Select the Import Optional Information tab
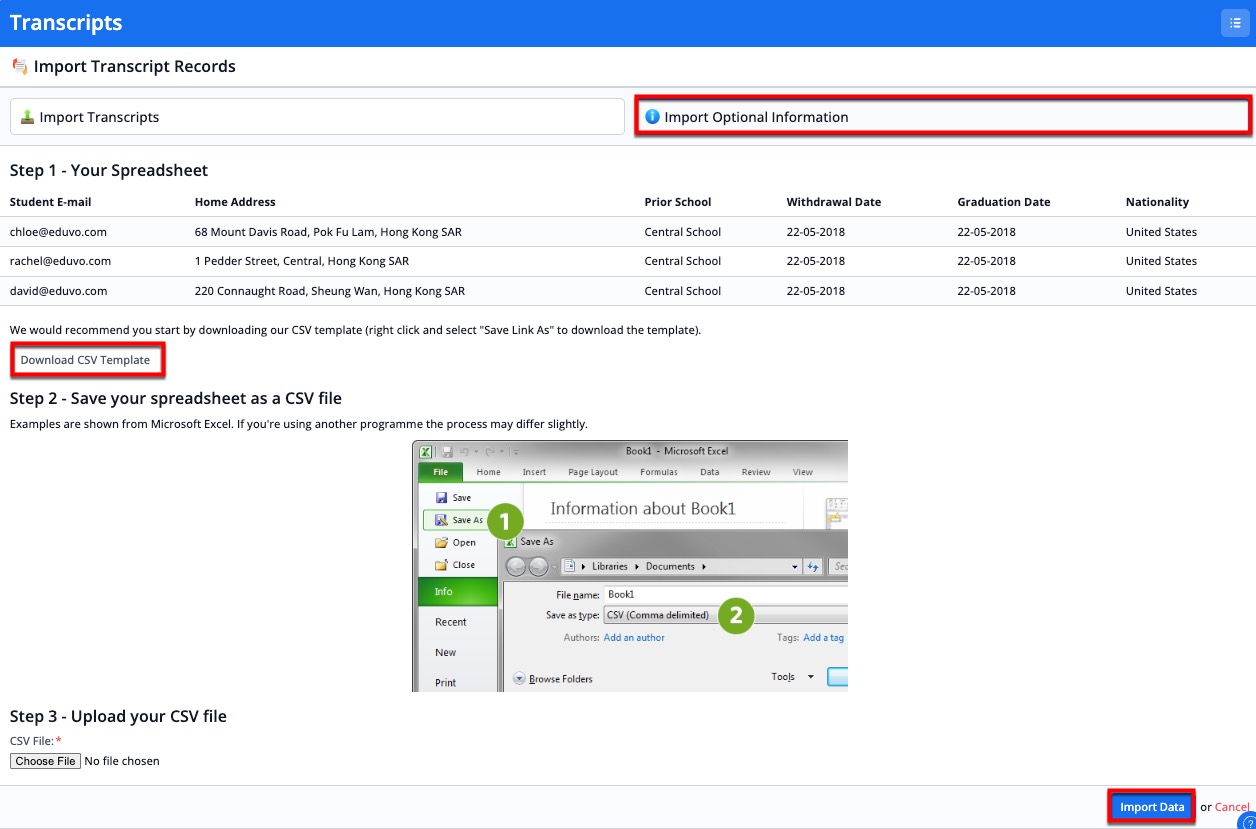Screen dimensions: 1256x829 [942, 117]
